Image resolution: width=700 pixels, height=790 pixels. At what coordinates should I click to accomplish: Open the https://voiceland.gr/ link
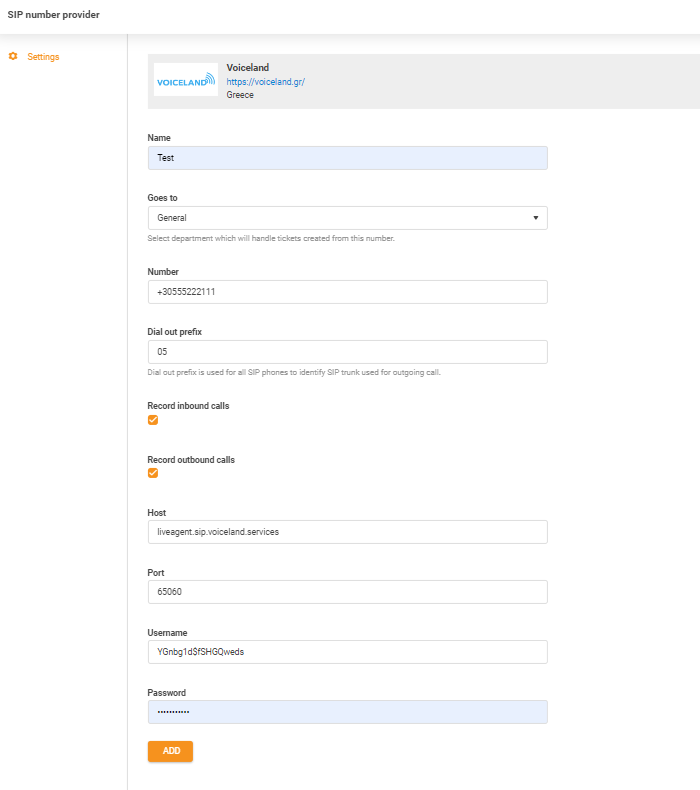(x=265, y=82)
